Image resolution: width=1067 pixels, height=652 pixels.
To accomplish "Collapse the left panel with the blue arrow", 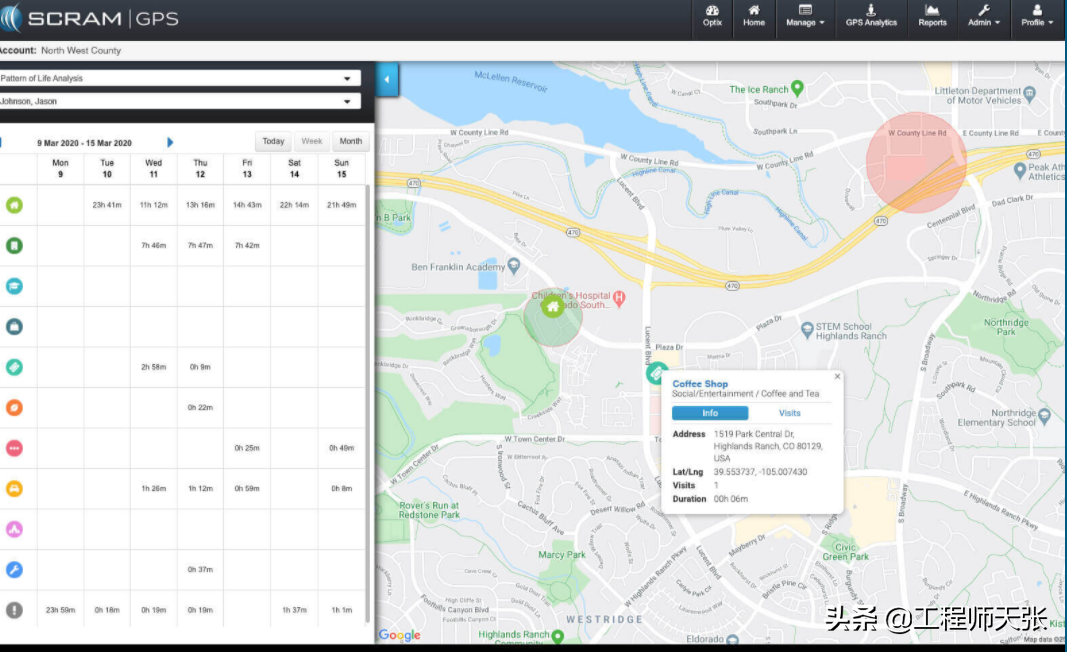I will (387, 79).
